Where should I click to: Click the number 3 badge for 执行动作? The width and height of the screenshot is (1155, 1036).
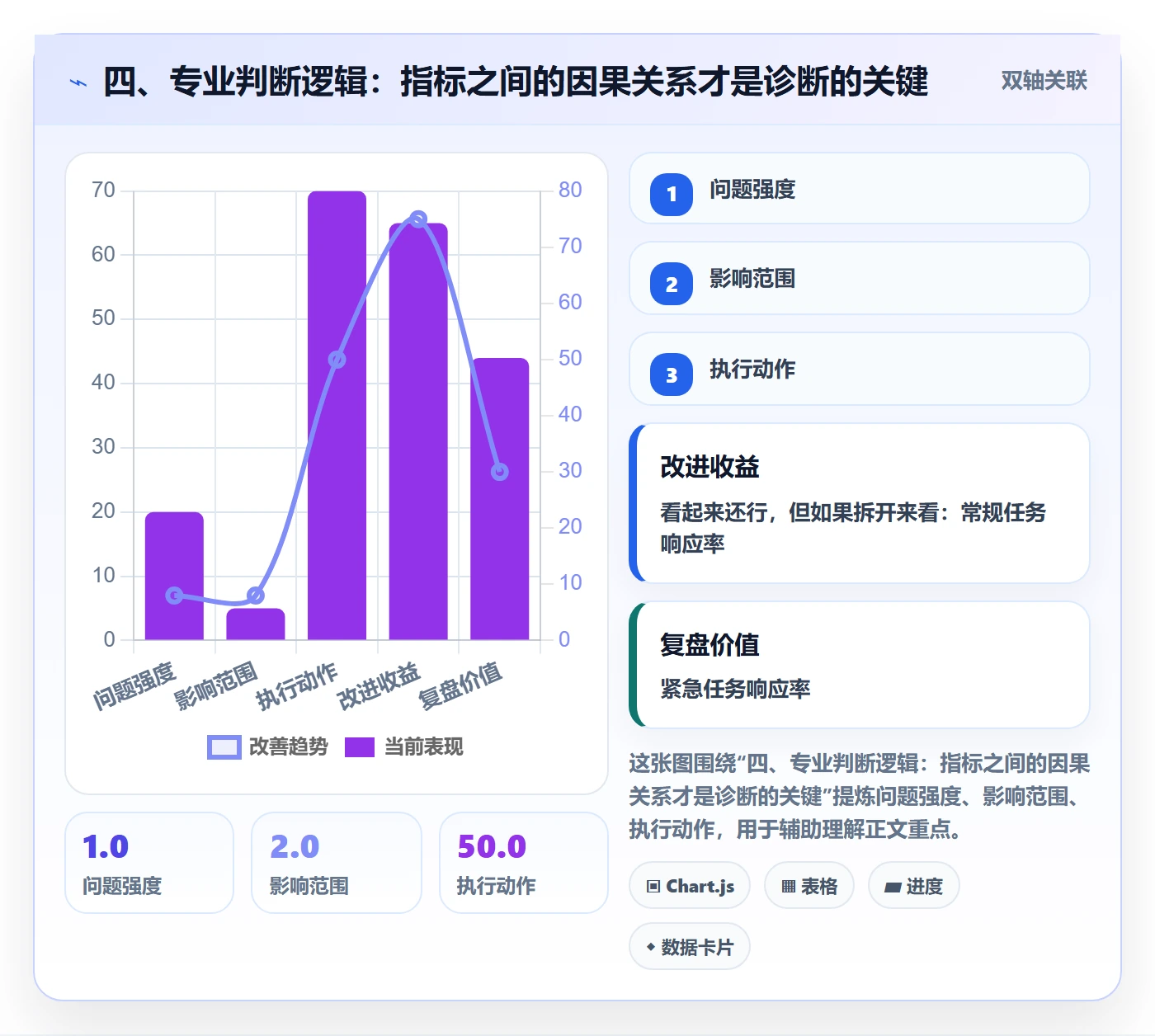(672, 374)
